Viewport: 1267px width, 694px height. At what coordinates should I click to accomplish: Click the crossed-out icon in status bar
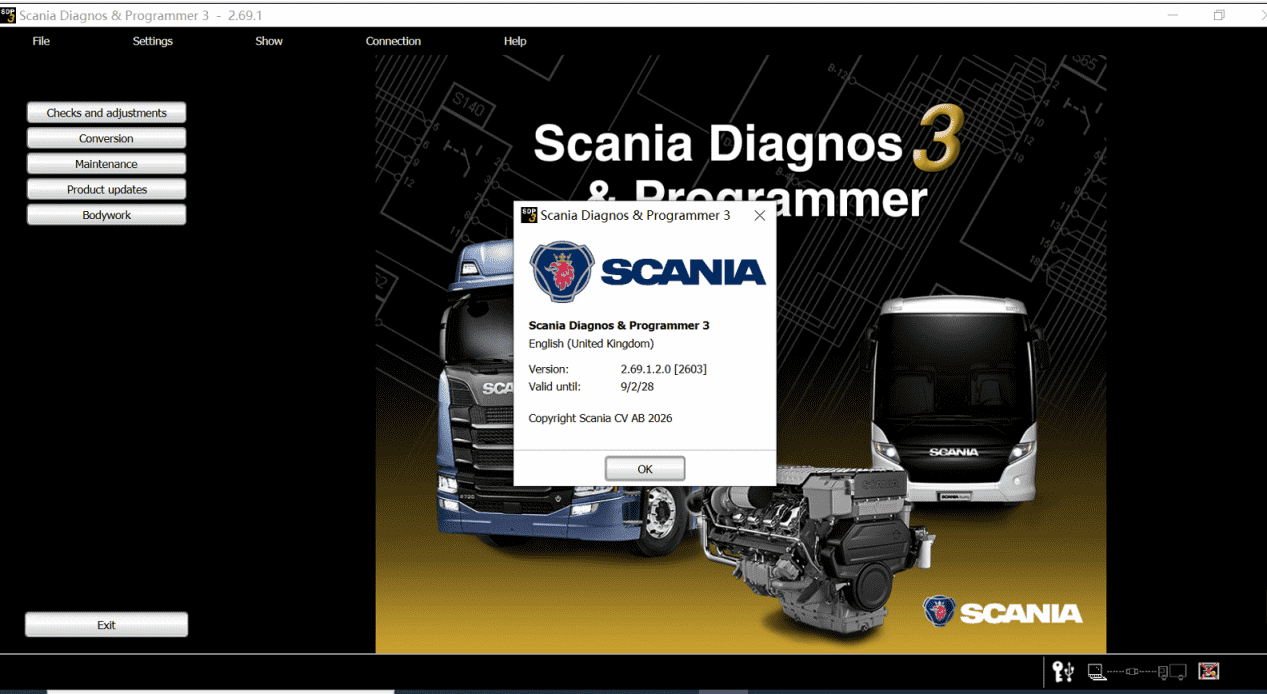click(1208, 672)
